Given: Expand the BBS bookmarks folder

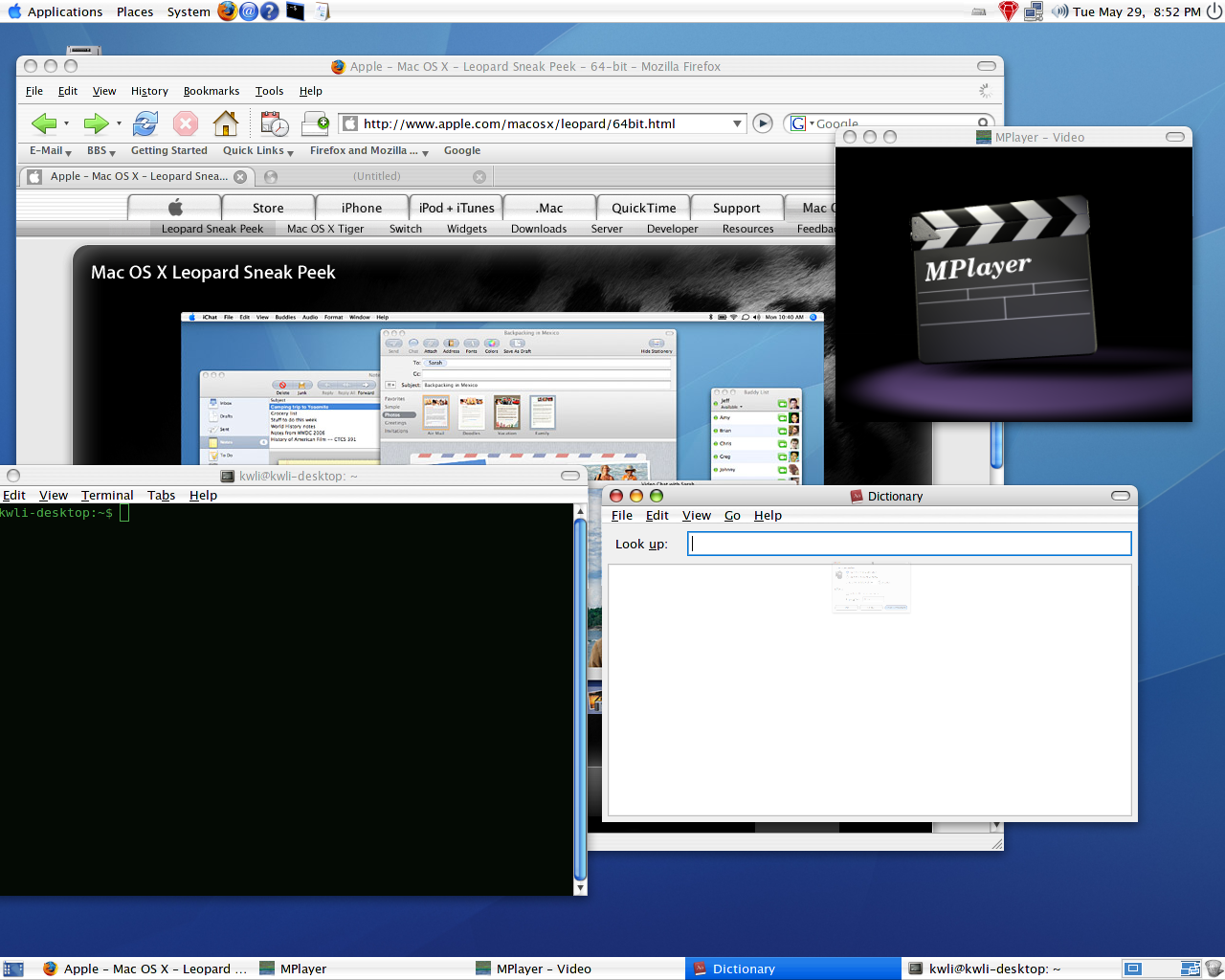Looking at the screenshot, I should (x=100, y=151).
